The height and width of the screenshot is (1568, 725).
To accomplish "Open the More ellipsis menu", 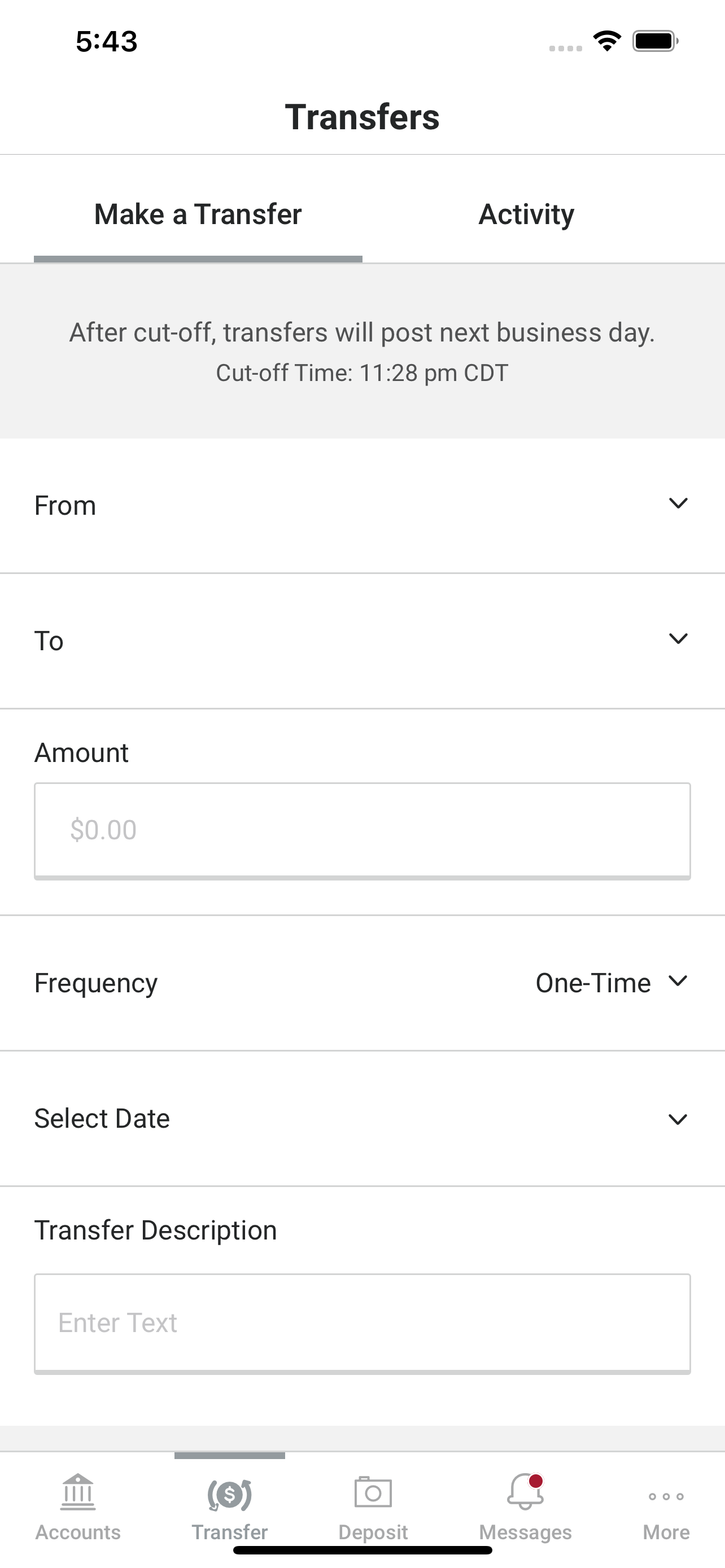I will click(x=666, y=1496).
